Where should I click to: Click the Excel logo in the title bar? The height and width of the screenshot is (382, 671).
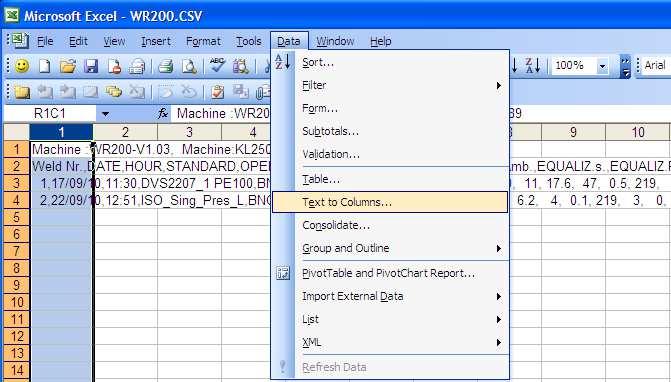(x=12, y=15)
